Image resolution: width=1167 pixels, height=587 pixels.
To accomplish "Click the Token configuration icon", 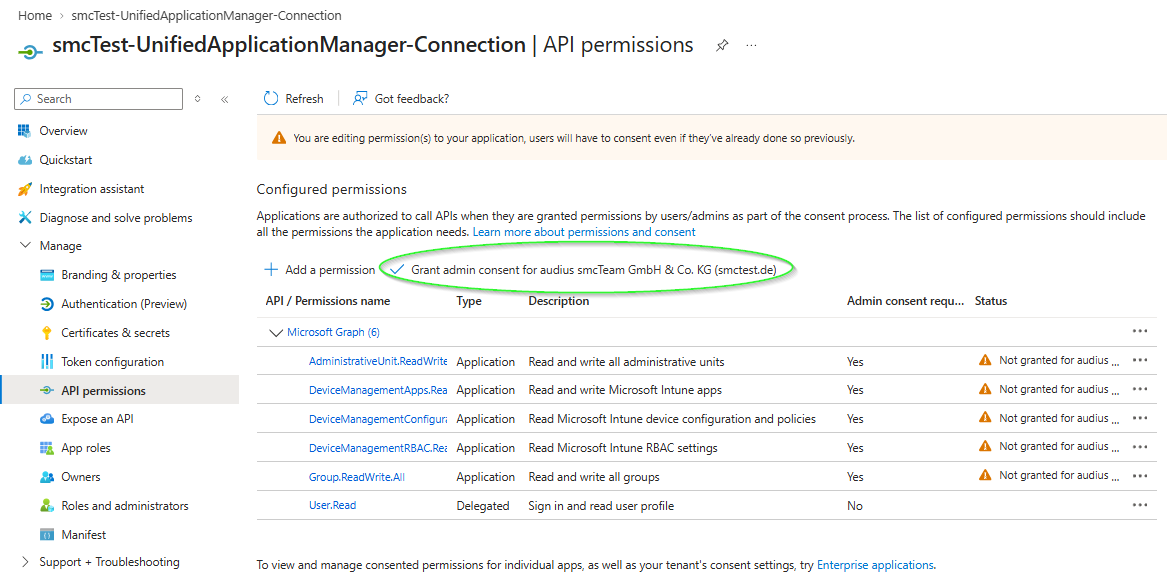I will point(47,362).
